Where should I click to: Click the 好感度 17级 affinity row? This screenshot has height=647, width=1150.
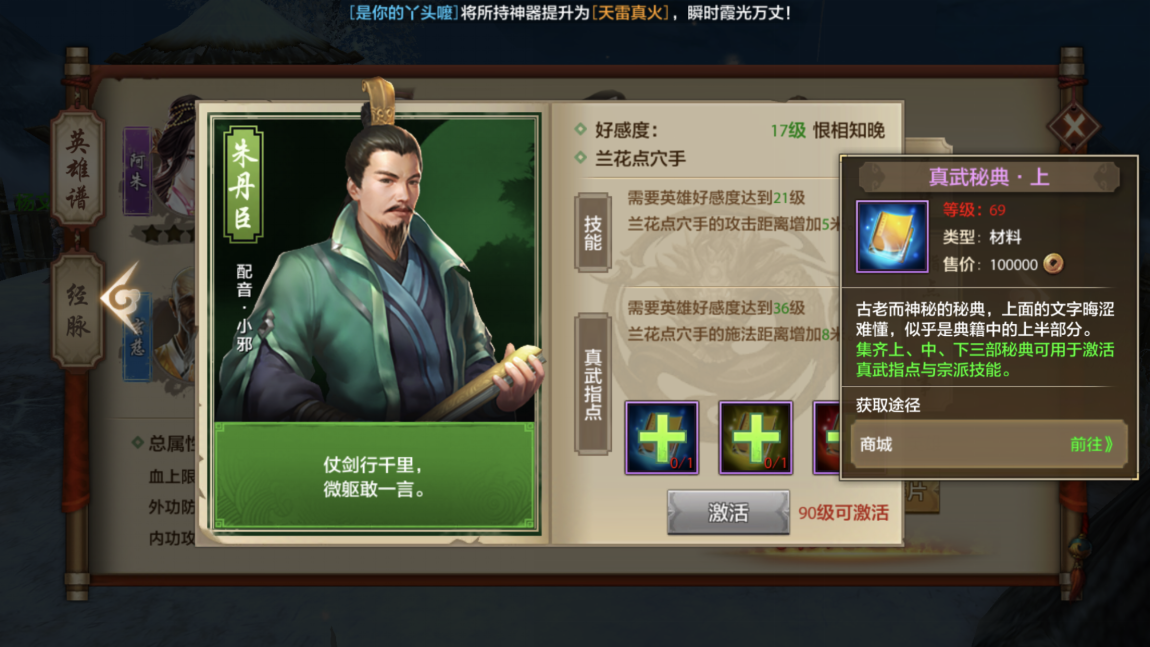coord(730,130)
